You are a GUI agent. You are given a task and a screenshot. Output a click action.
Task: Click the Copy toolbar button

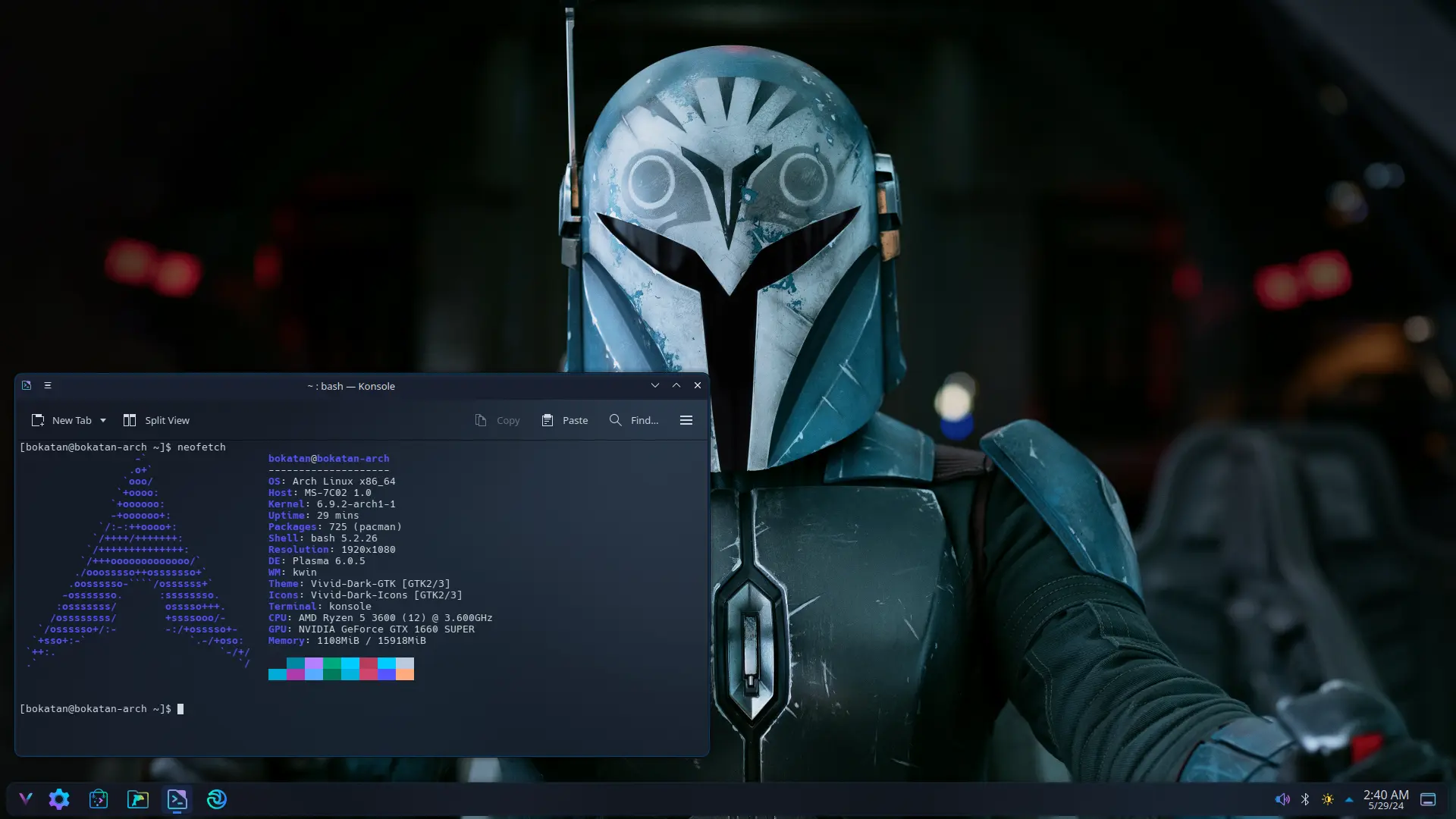[497, 420]
